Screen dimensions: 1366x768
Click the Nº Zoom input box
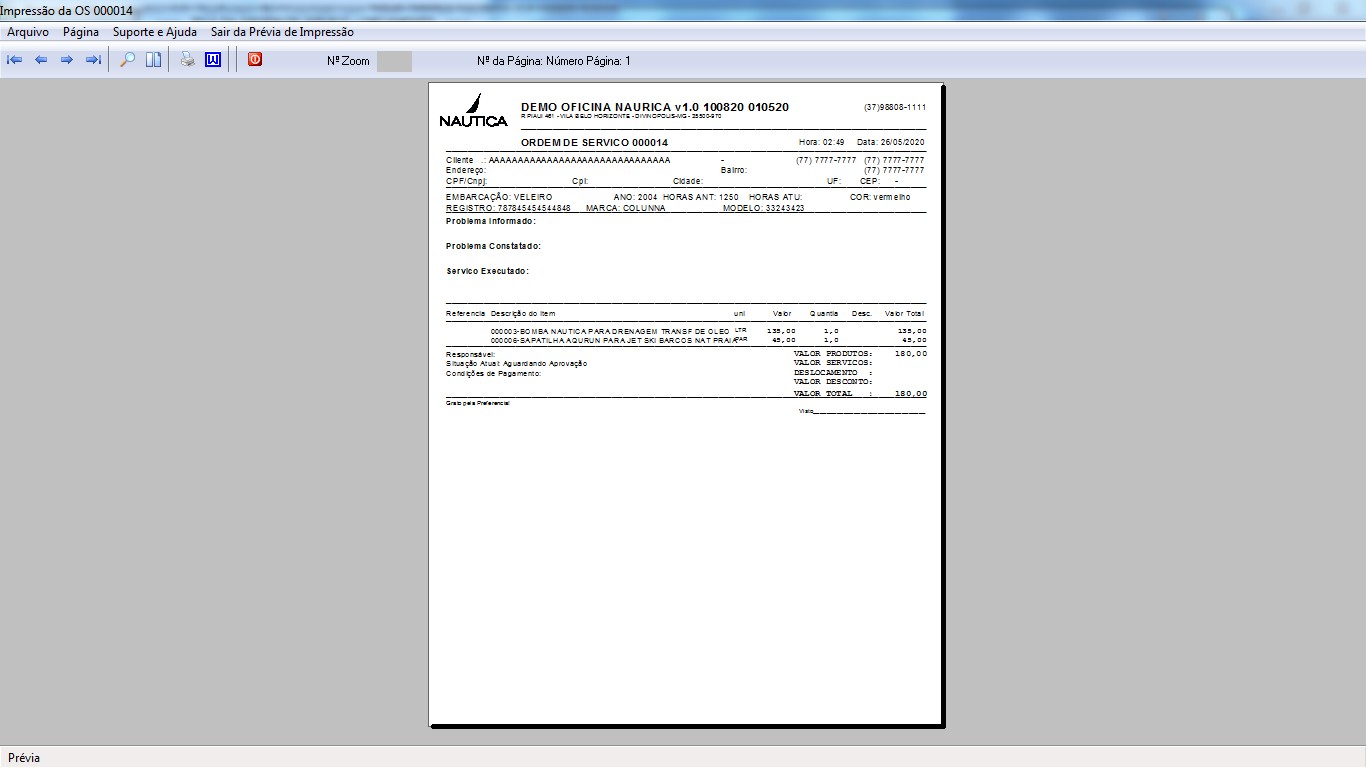point(394,61)
